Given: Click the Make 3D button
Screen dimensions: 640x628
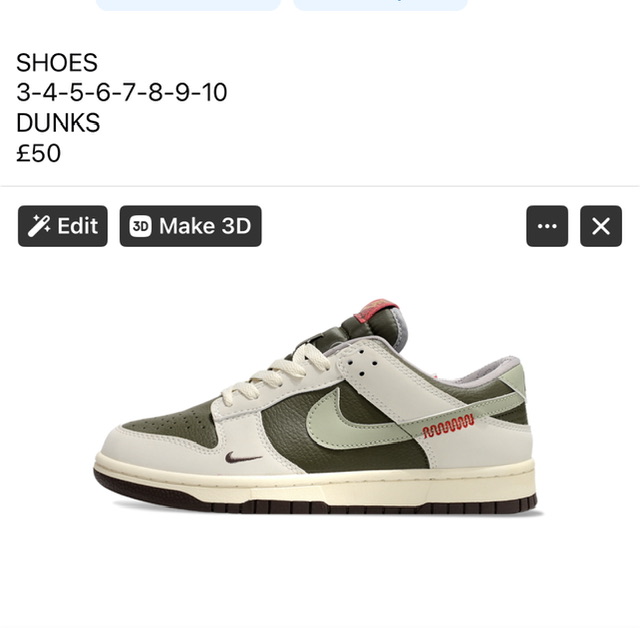Looking at the screenshot, I should tap(190, 226).
